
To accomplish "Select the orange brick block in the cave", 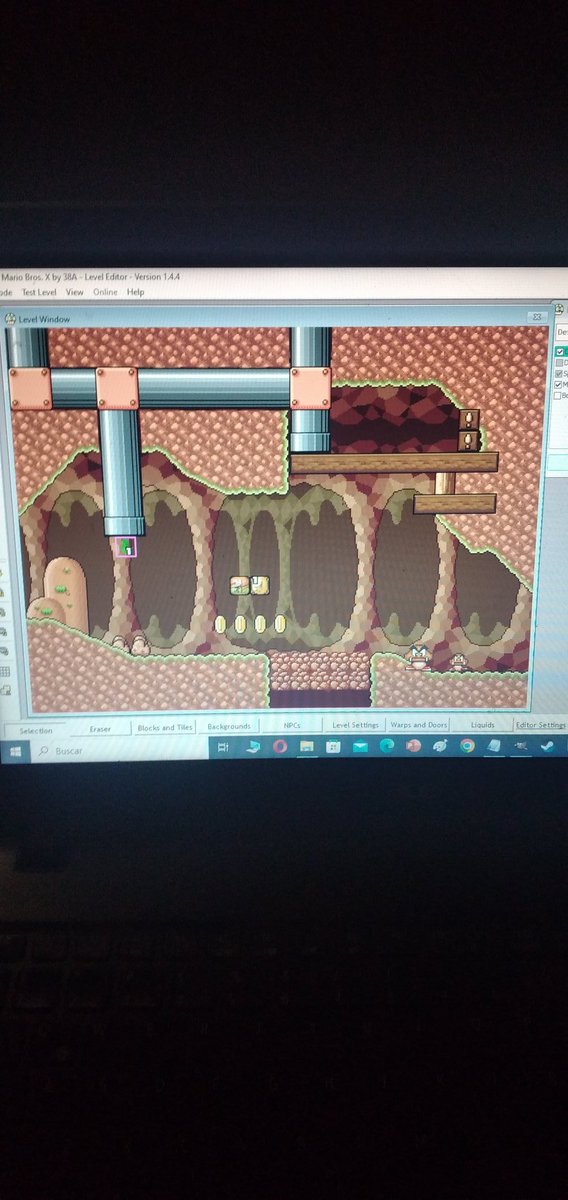I will (239, 585).
